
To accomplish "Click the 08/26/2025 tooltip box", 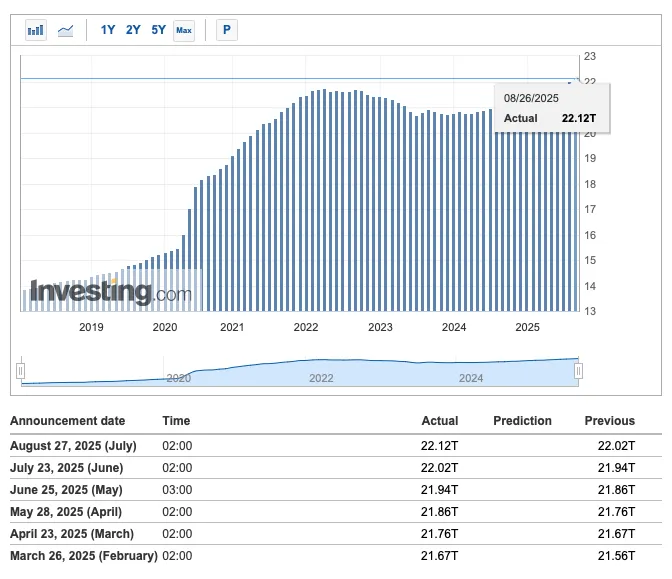I will click(x=552, y=108).
